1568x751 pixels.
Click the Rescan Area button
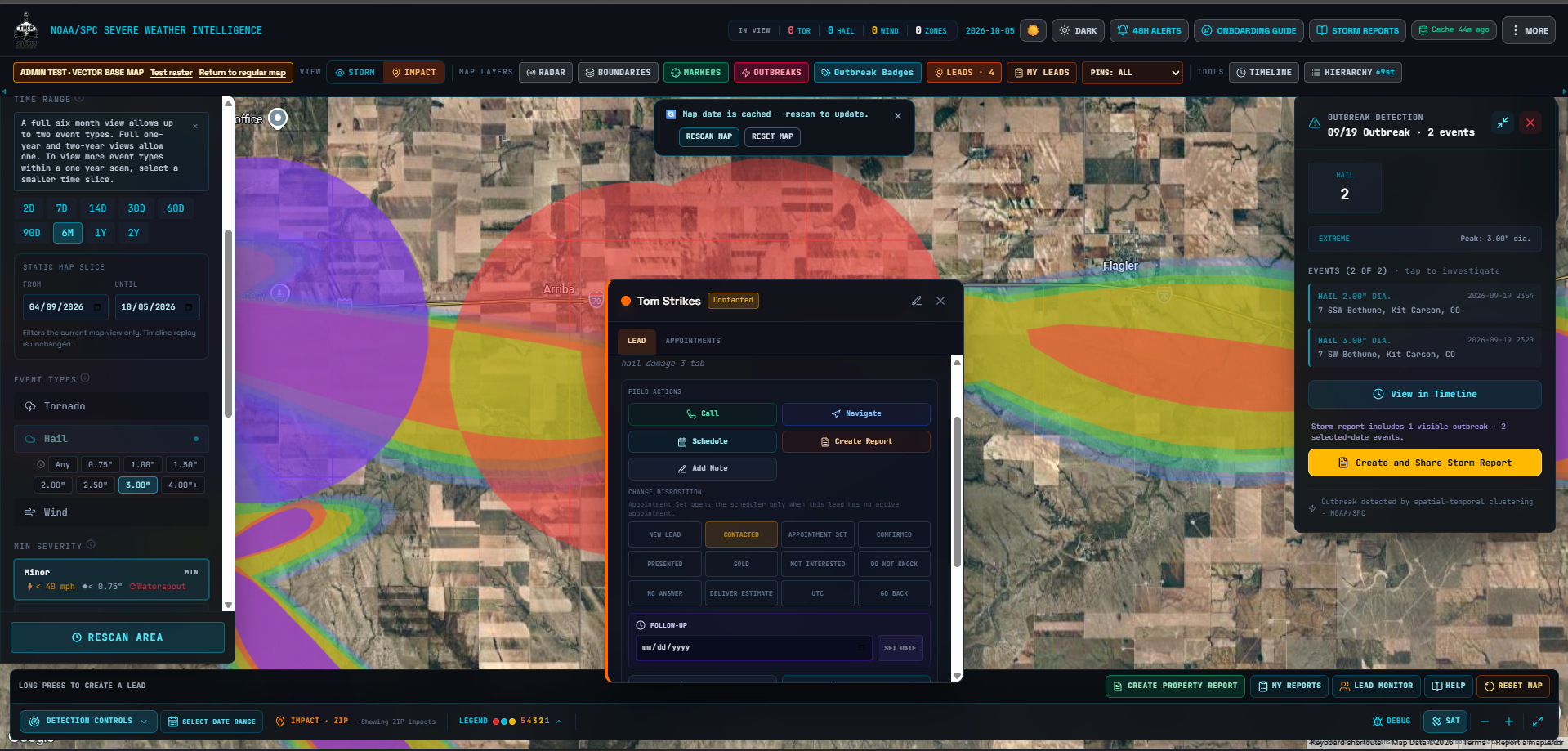point(118,637)
